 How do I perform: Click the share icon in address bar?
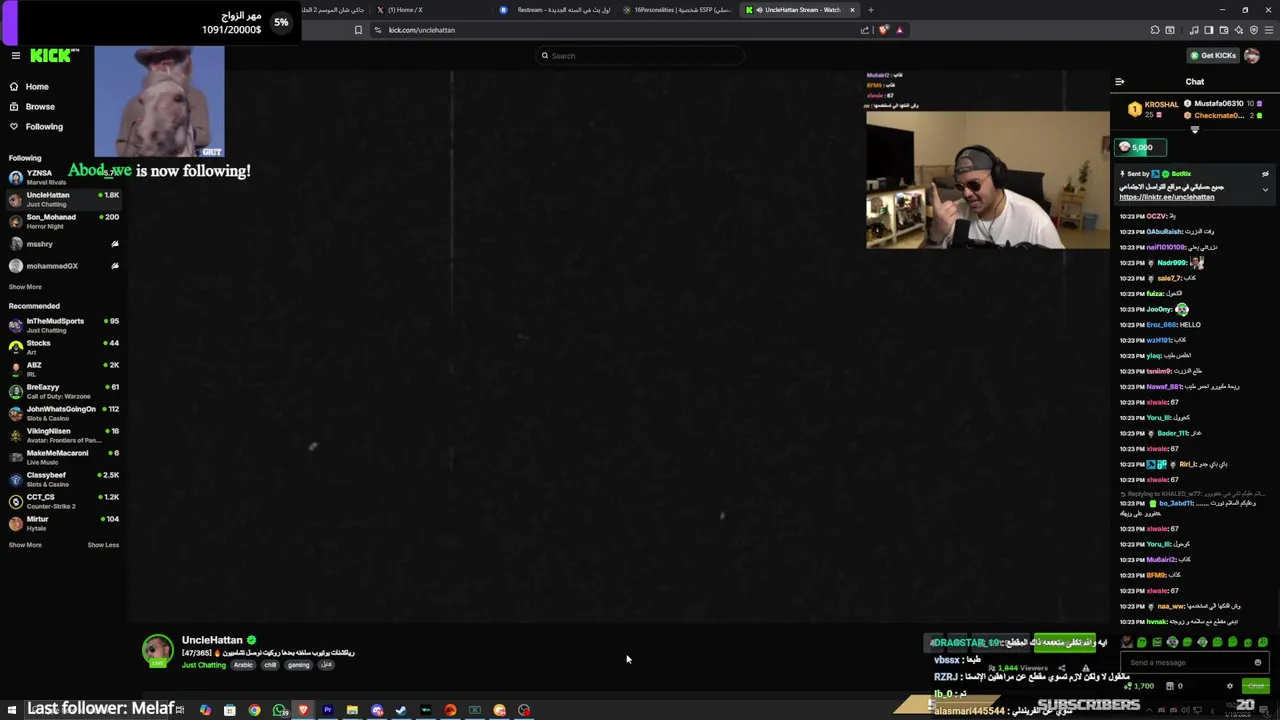click(864, 30)
